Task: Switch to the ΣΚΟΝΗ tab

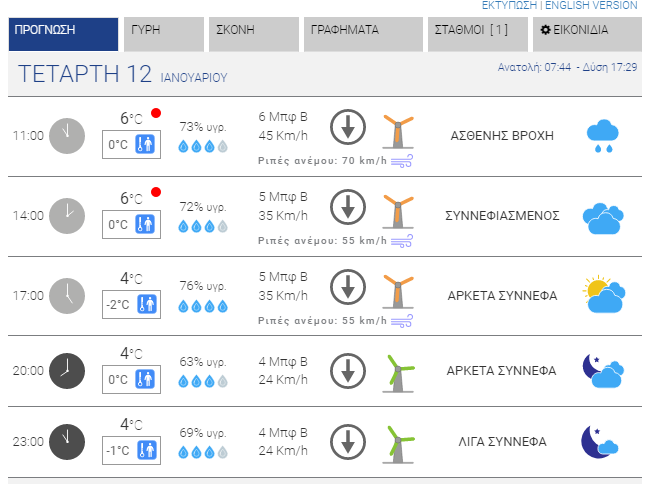Action: 251,31
